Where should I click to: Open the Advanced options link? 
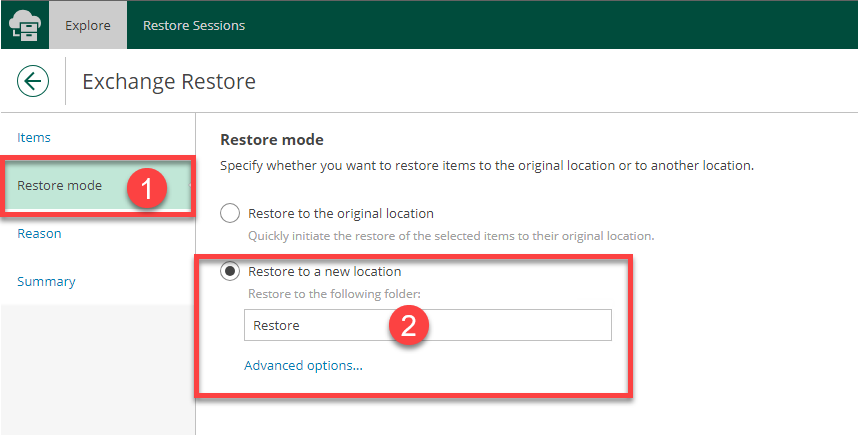click(303, 365)
